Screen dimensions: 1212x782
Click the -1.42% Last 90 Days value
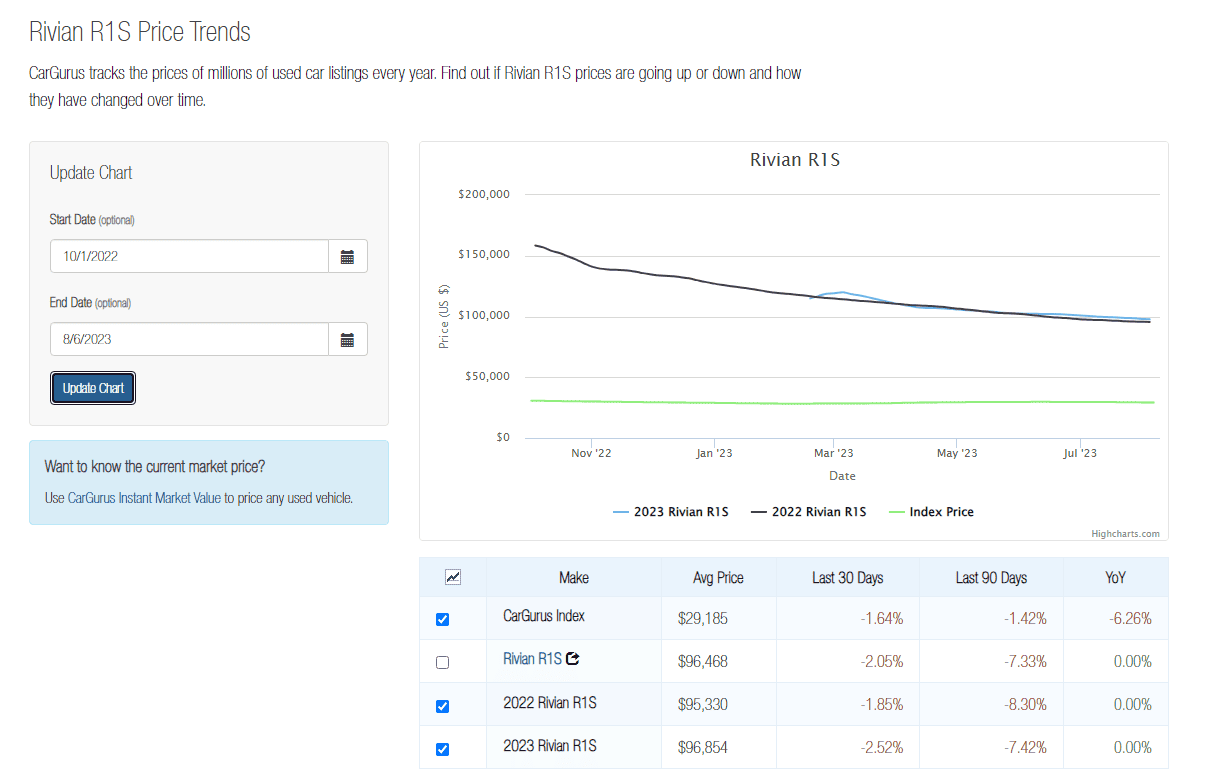1025,619
